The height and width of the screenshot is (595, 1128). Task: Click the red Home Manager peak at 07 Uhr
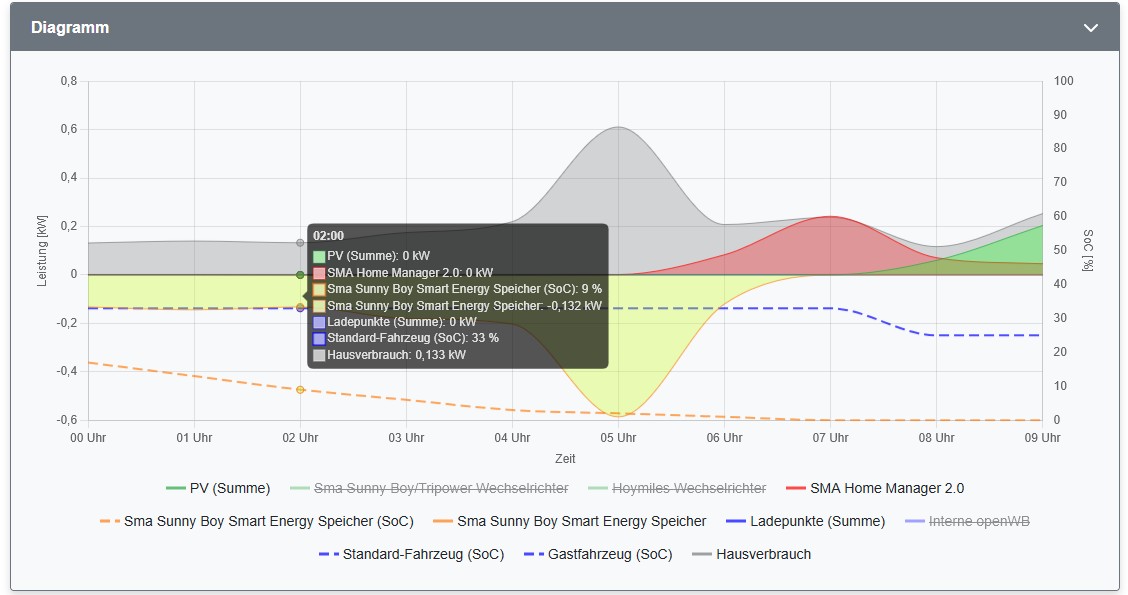coord(830,216)
